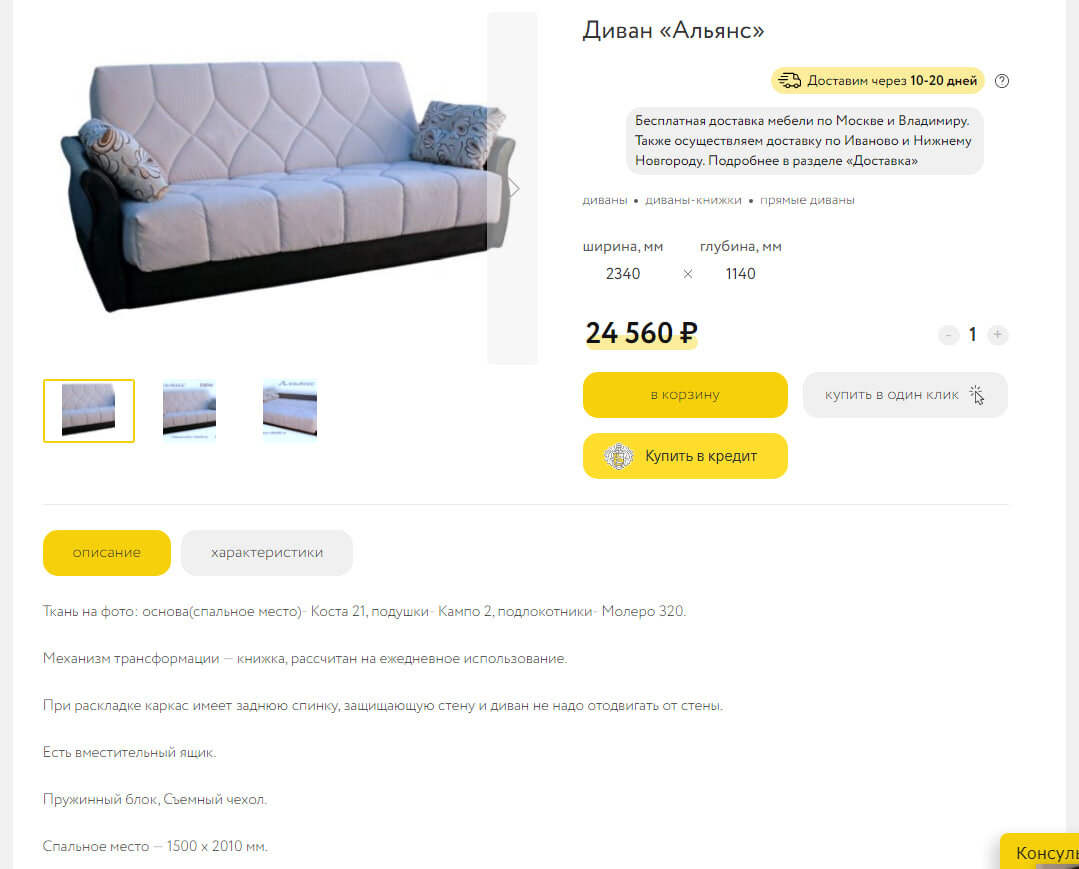Select third sofa thumbnail
This screenshot has width=1079, height=869.
[x=290, y=411]
